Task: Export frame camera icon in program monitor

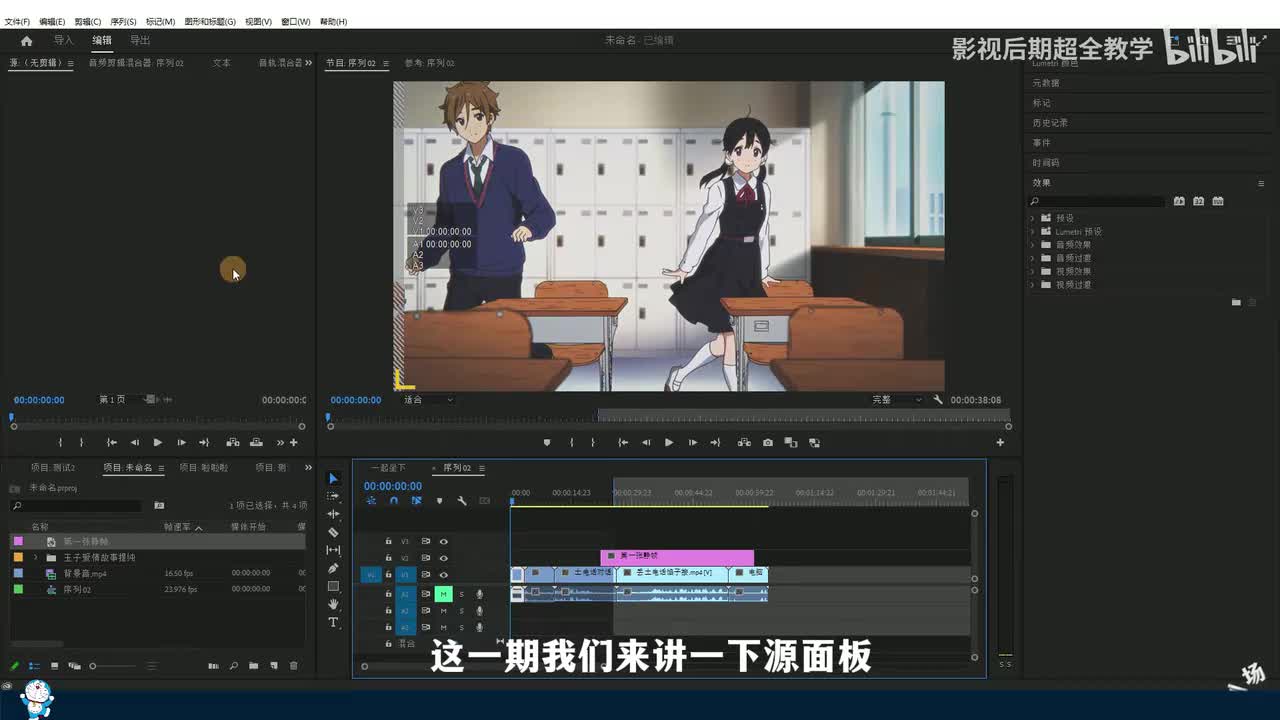Action: [x=767, y=442]
